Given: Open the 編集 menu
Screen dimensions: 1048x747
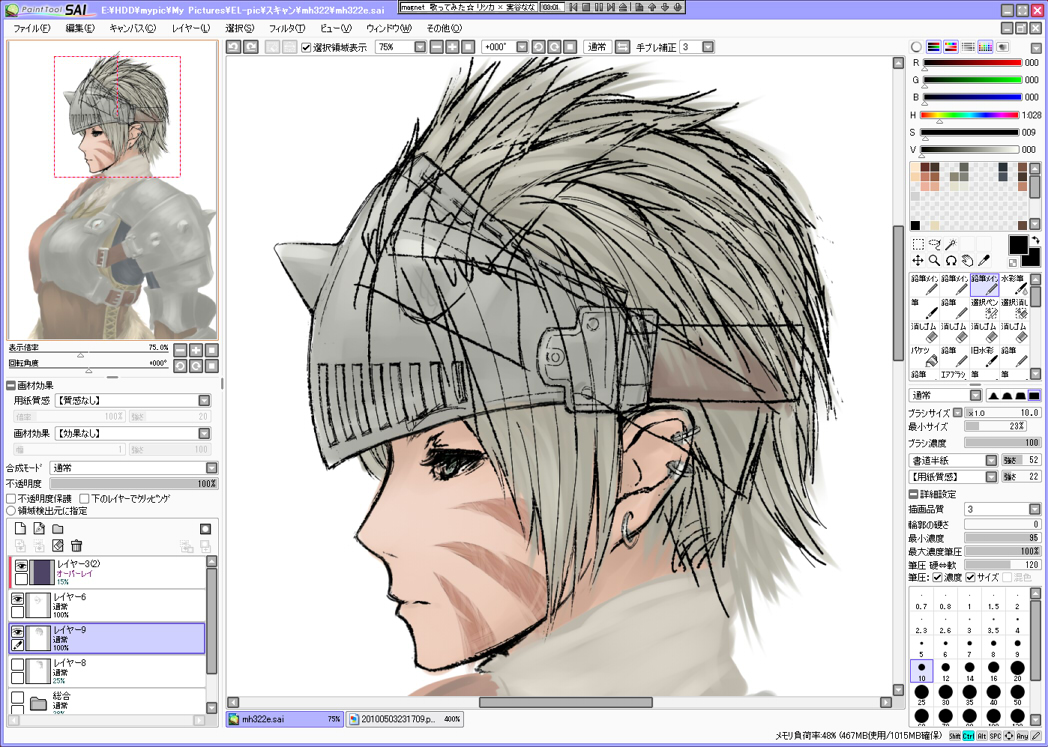Looking at the screenshot, I should (x=80, y=28).
